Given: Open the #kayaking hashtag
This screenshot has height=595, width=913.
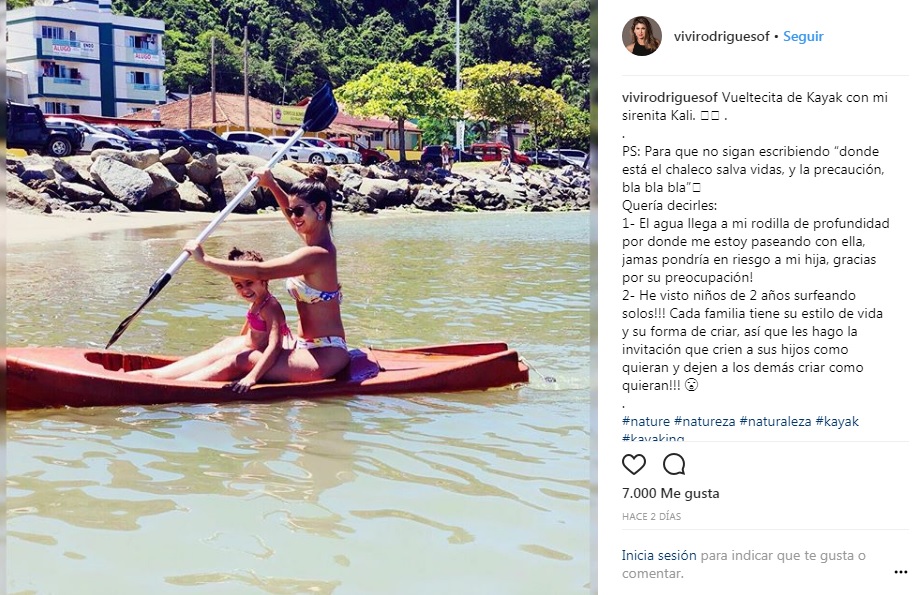Looking at the screenshot, I should (653, 437).
